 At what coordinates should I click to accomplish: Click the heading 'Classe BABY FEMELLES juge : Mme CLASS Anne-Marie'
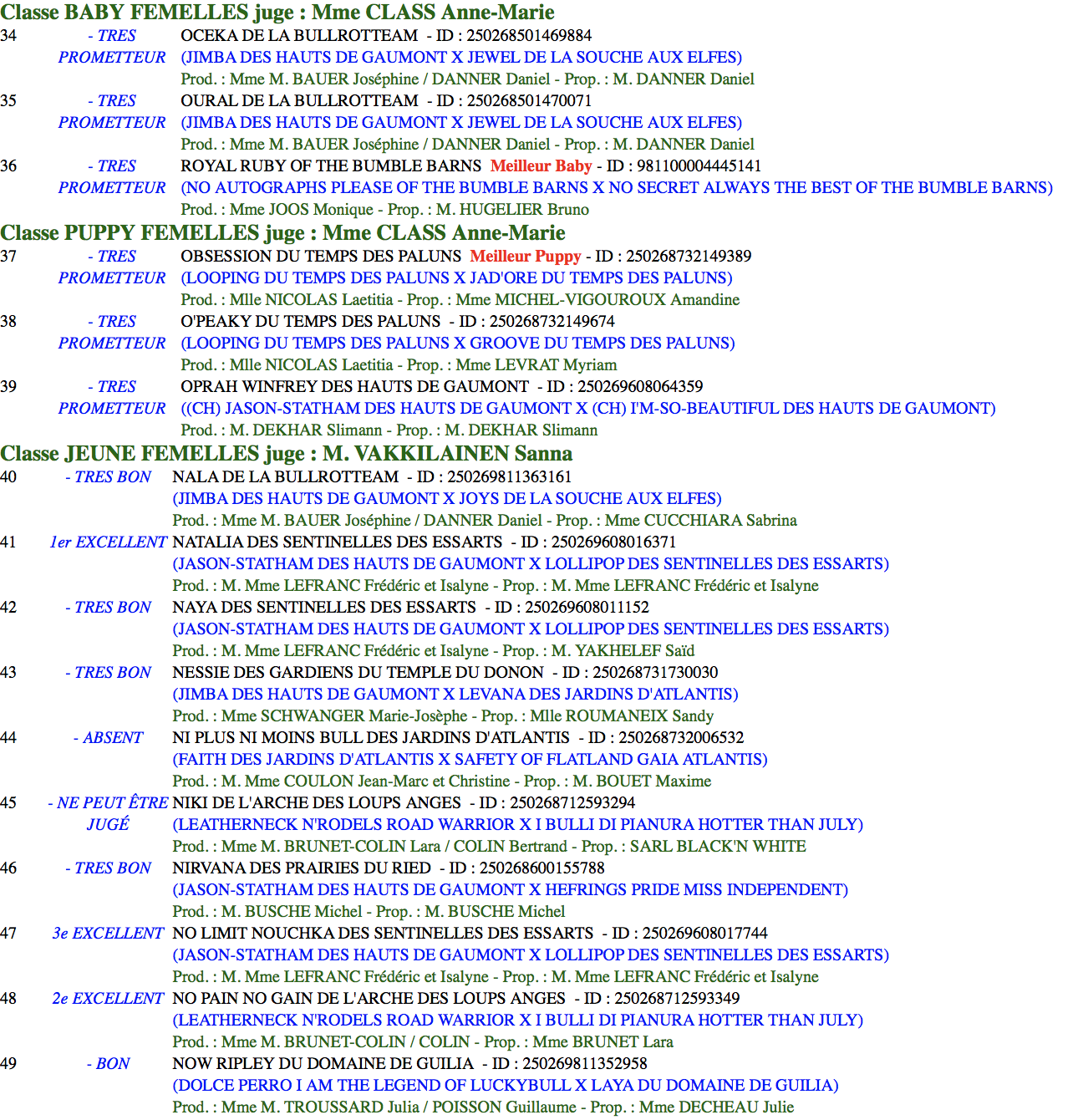277,12
